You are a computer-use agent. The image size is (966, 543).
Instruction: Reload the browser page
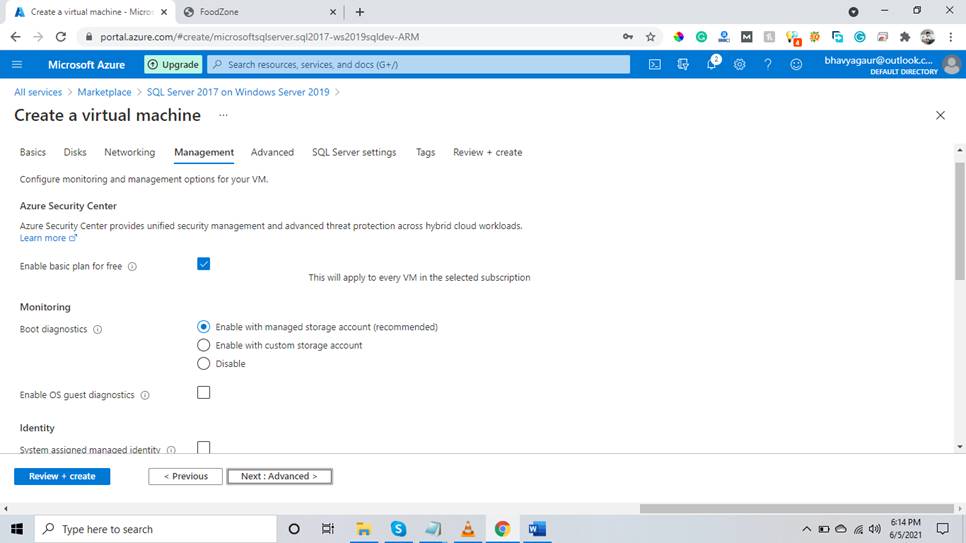pyautogui.click(x=60, y=37)
